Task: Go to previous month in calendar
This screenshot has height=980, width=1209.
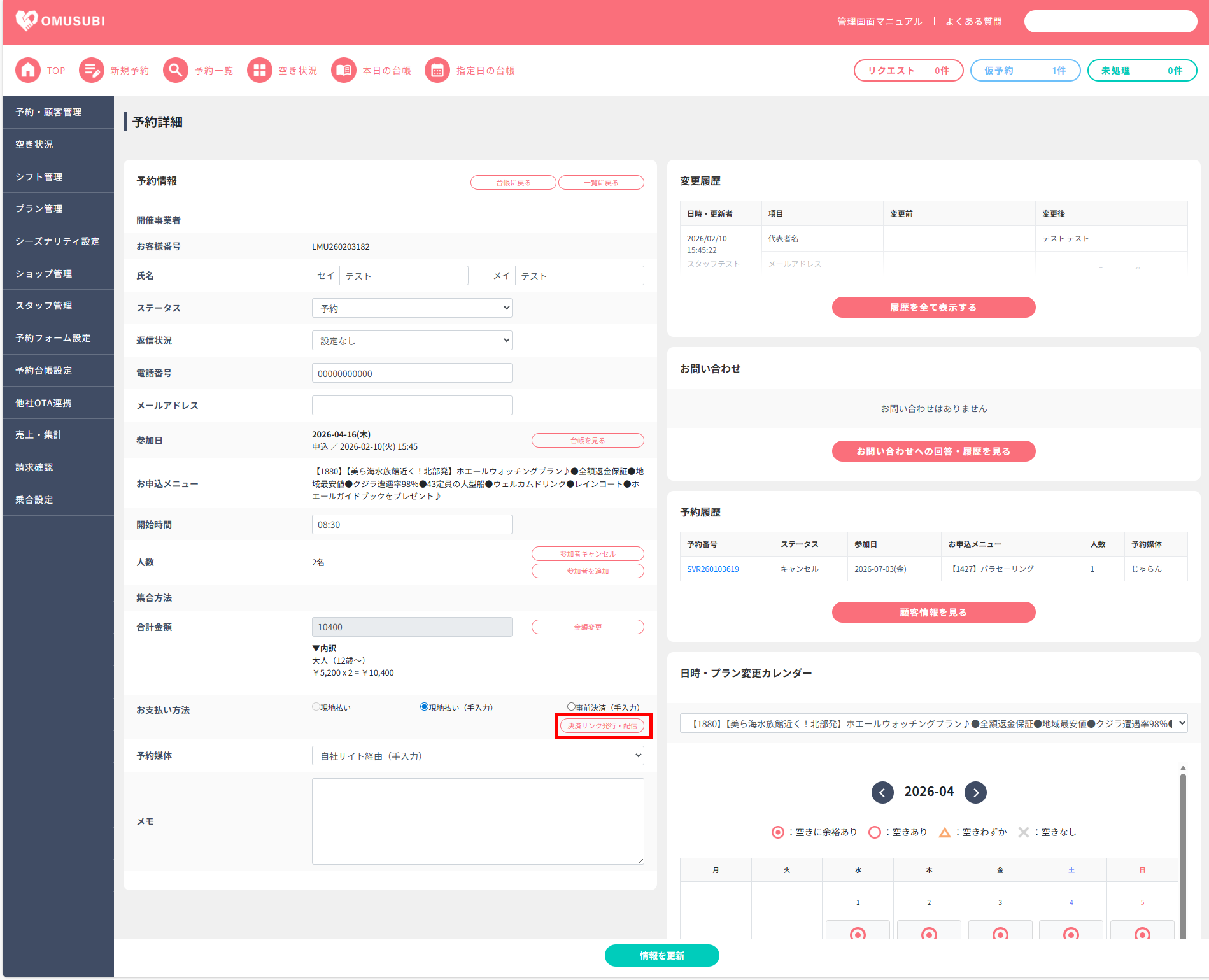Action: tap(882, 793)
